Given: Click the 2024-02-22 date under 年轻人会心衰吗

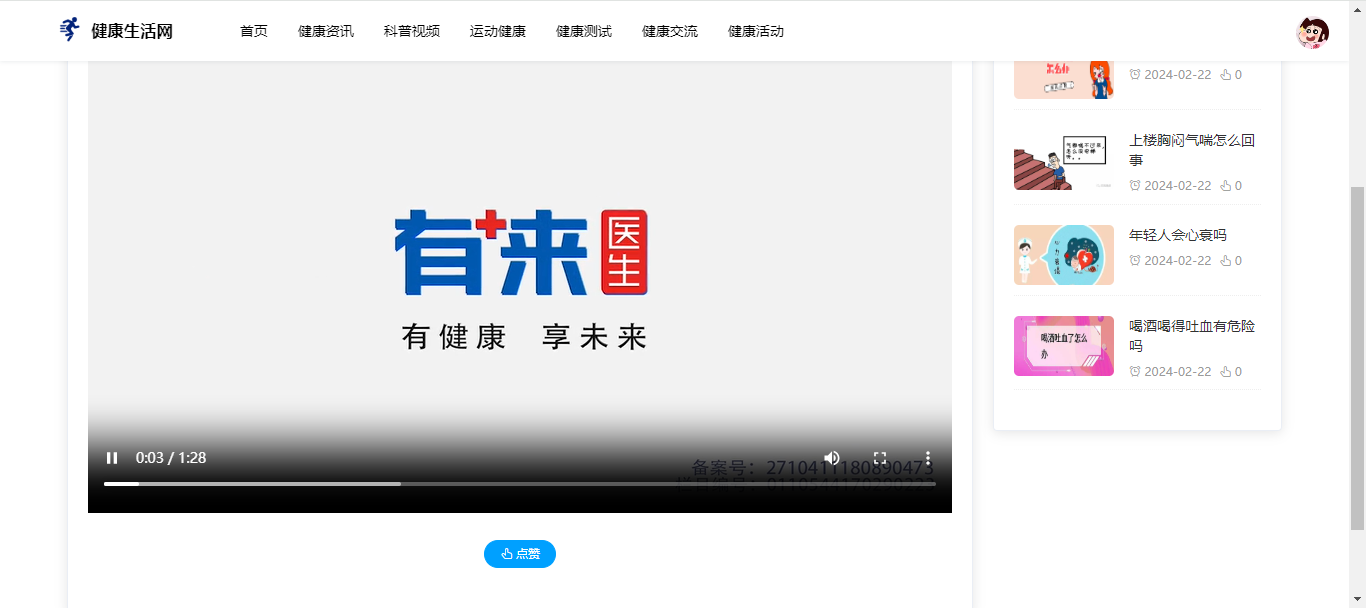Looking at the screenshot, I should click(x=1178, y=260).
